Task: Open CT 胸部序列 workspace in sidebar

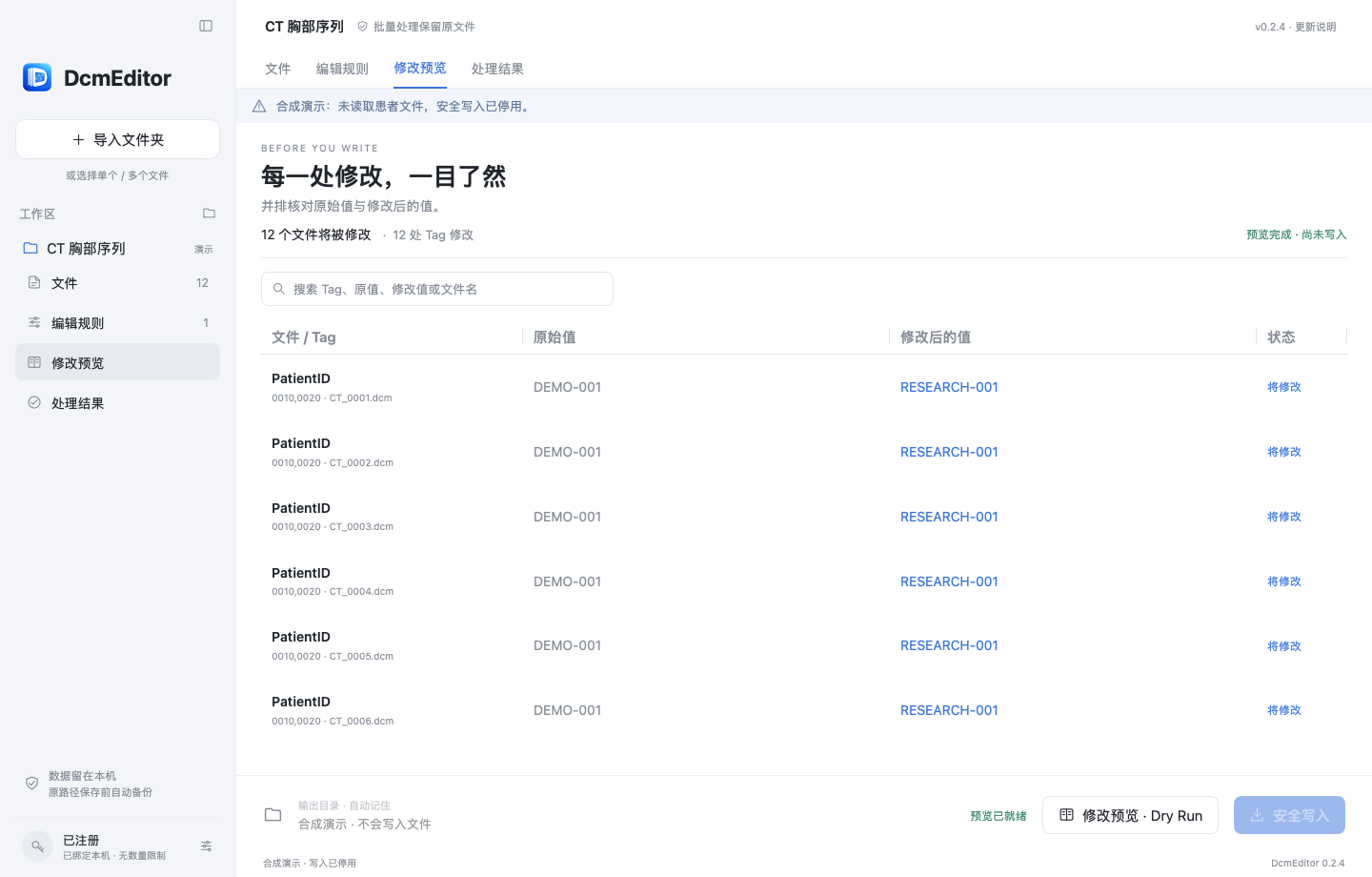Action: point(118,249)
